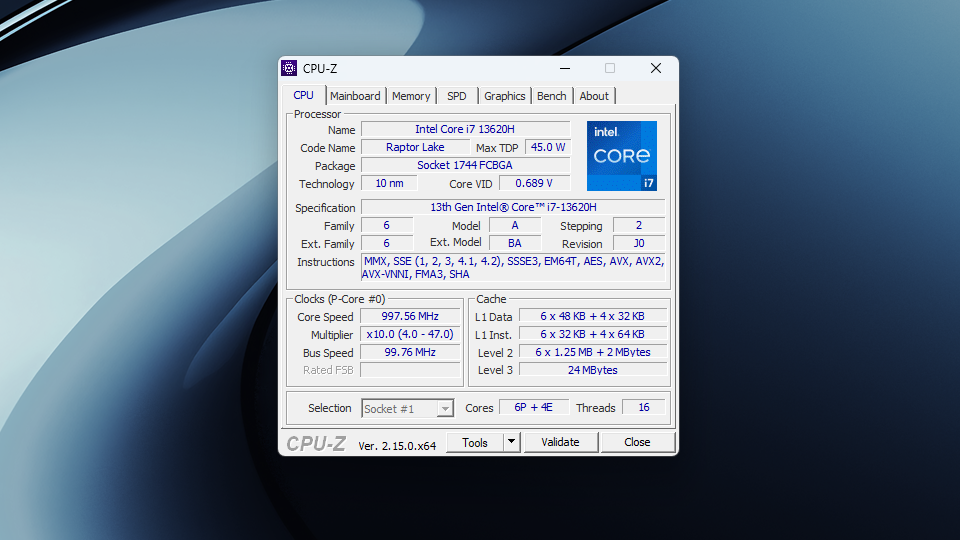Switch to the Mainboard tab
The height and width of the screenshot is (540, 960).
tap(355, 96)
